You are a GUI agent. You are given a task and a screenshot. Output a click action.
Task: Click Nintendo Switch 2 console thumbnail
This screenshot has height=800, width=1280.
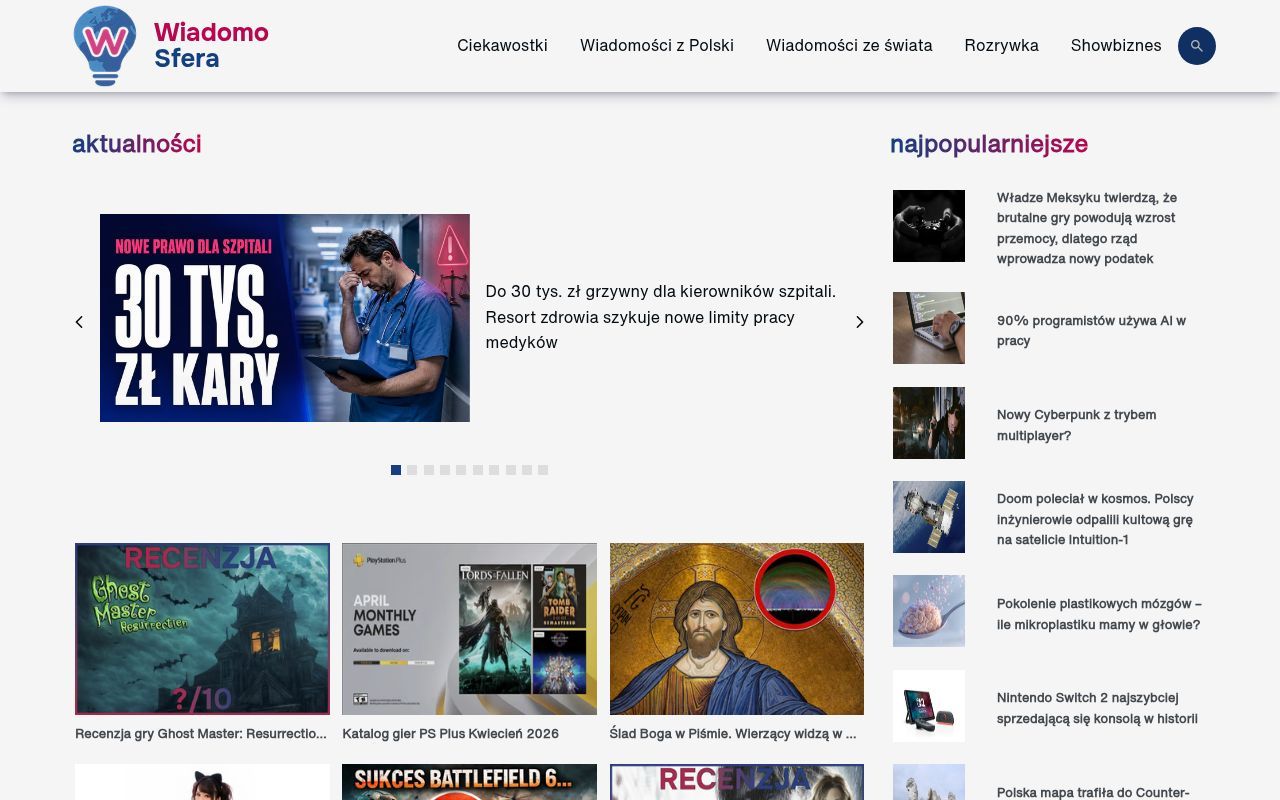(x=929, y=706)
